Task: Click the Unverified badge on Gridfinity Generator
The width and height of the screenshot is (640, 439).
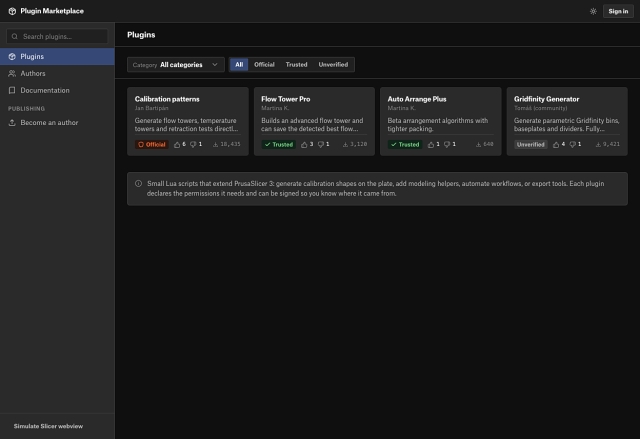Action: [530, 144]
